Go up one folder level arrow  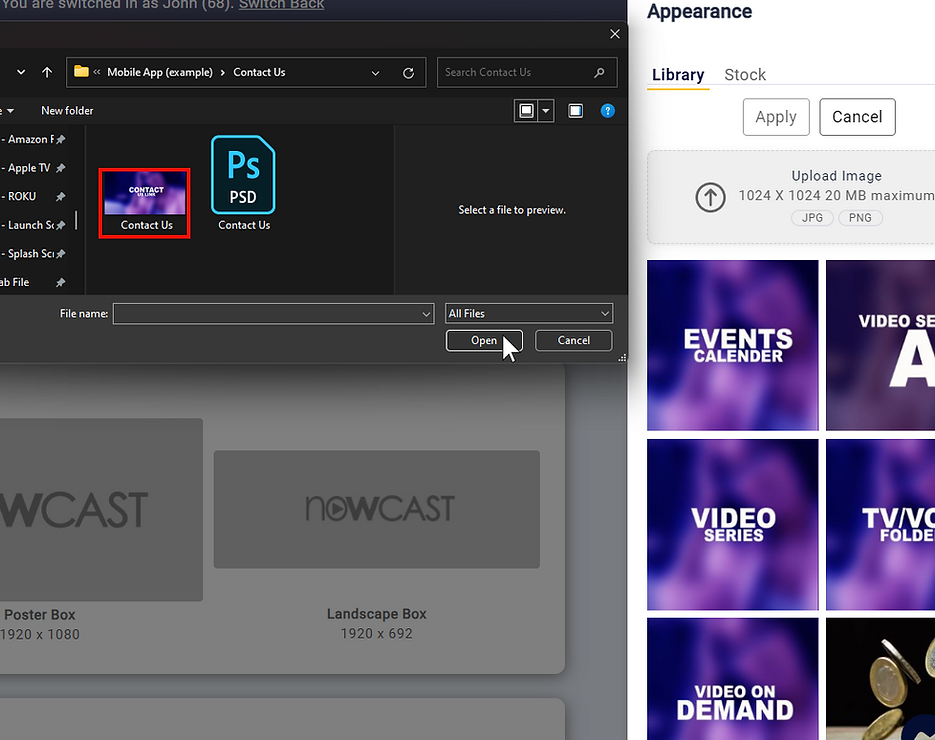coord(47,72)
